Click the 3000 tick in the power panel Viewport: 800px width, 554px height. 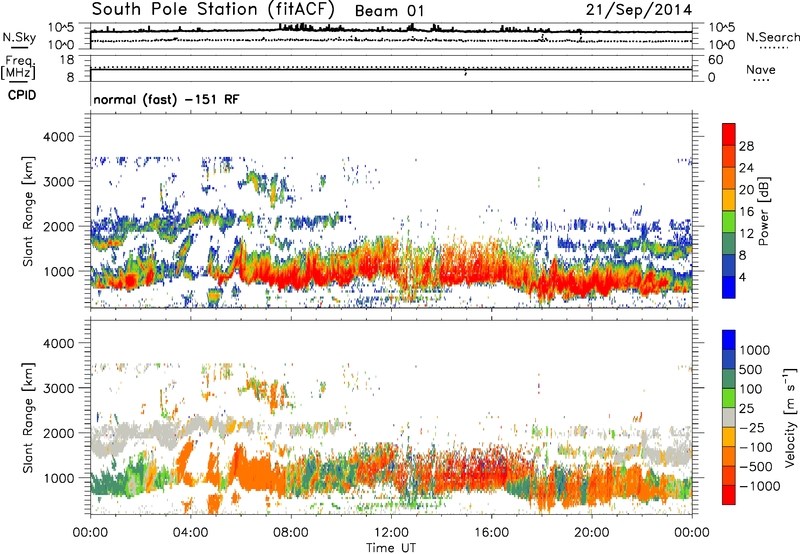click(x=59, y=182)
